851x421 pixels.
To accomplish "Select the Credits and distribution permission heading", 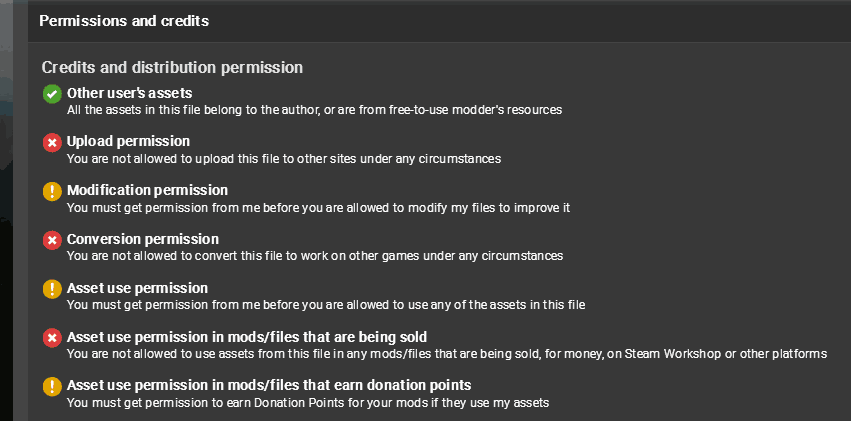I will [x=172, y=68].
